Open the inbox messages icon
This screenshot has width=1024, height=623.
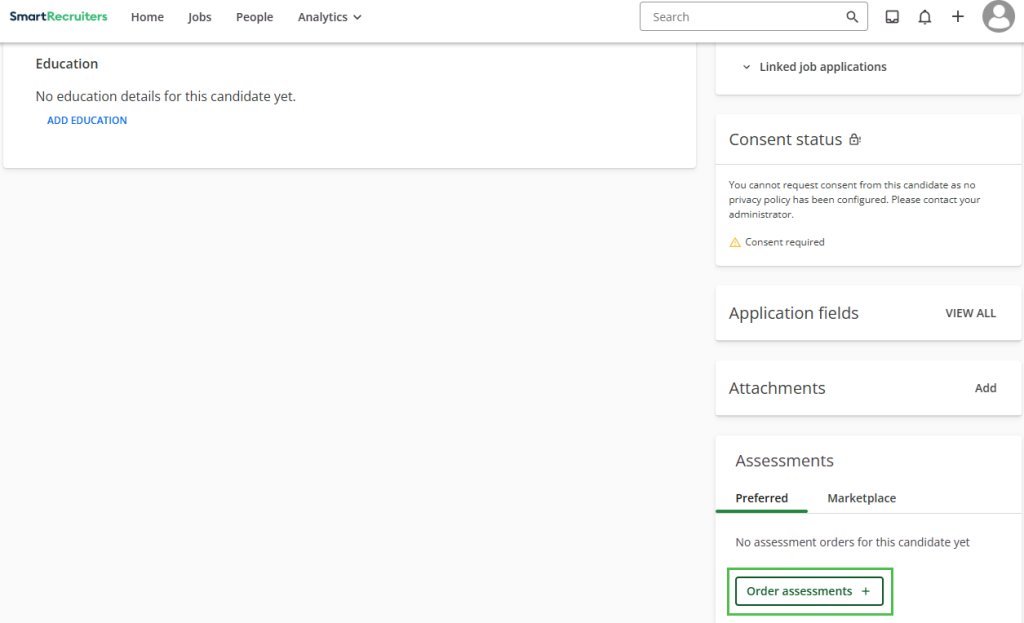(892, 17)
